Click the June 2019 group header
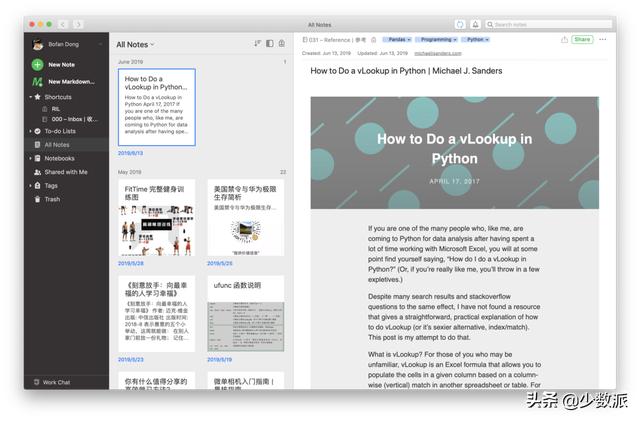 [131, 62]
